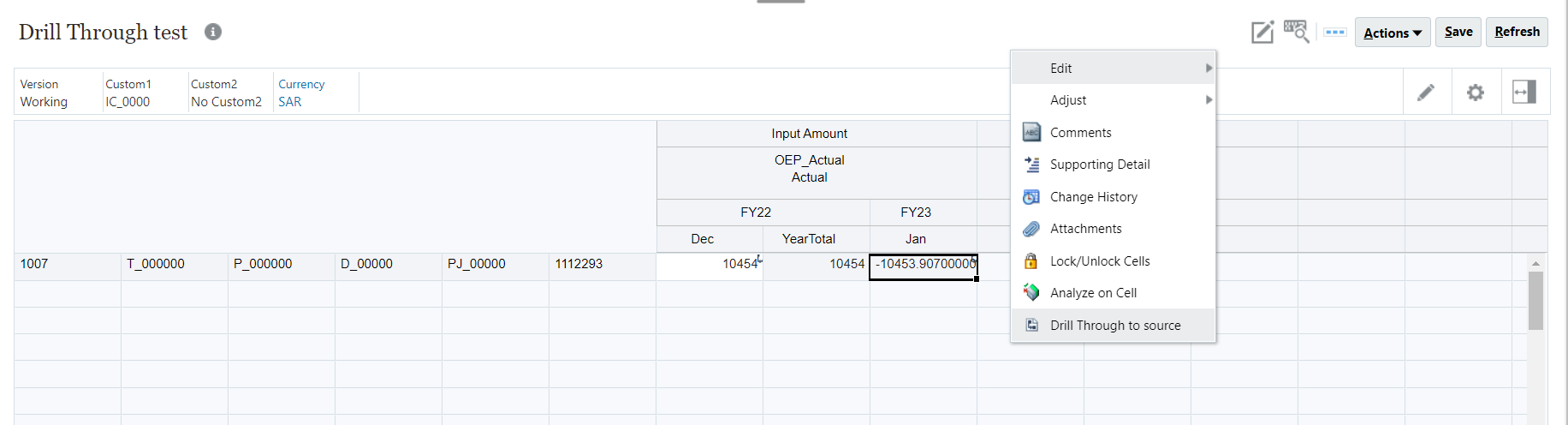Open Change History from context menu
This screenshot has width=1568, height=425.
(1093, 197)
